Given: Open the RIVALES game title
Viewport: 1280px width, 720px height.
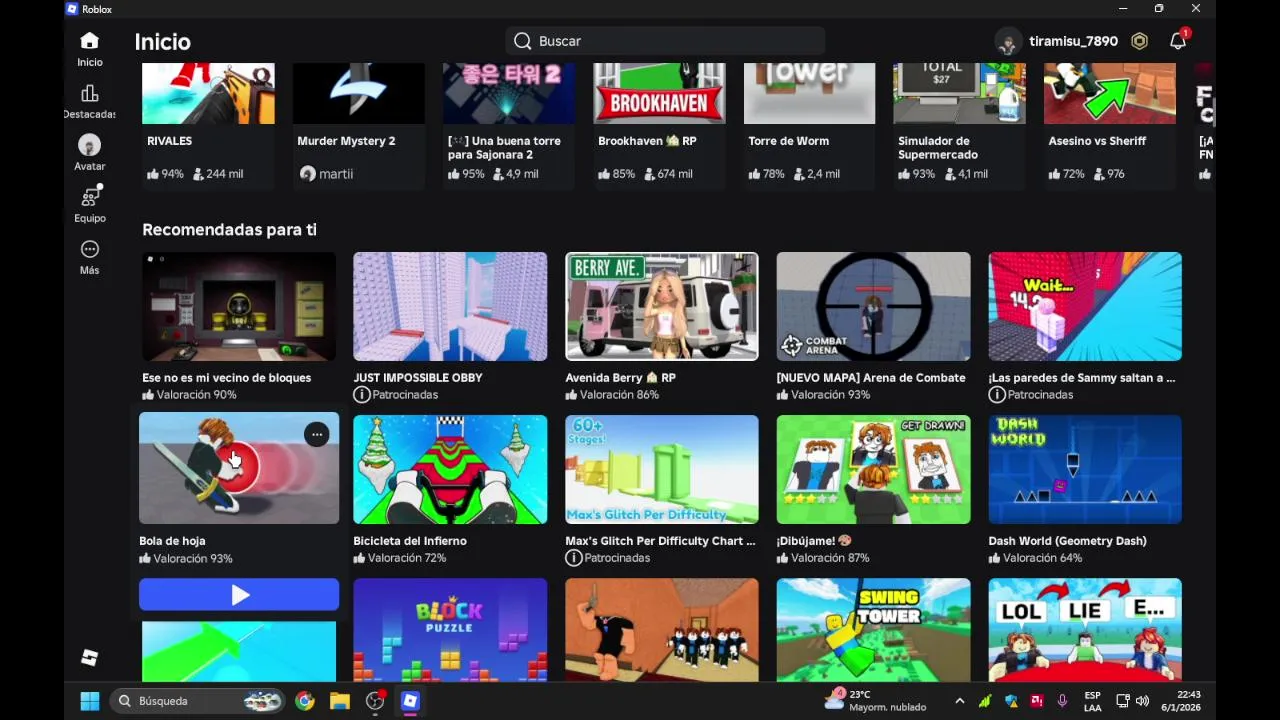Looking at the screenshot, I should click(169, 141).
